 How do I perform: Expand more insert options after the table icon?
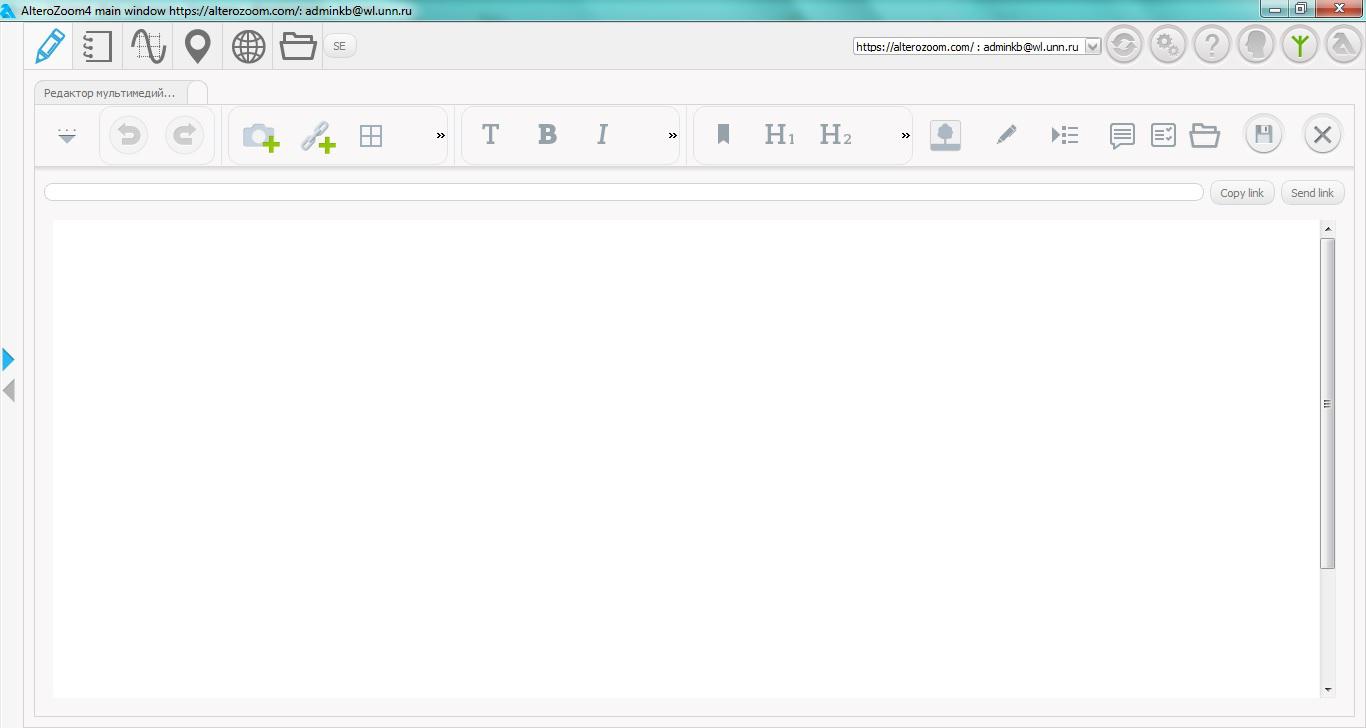point(440,136)
